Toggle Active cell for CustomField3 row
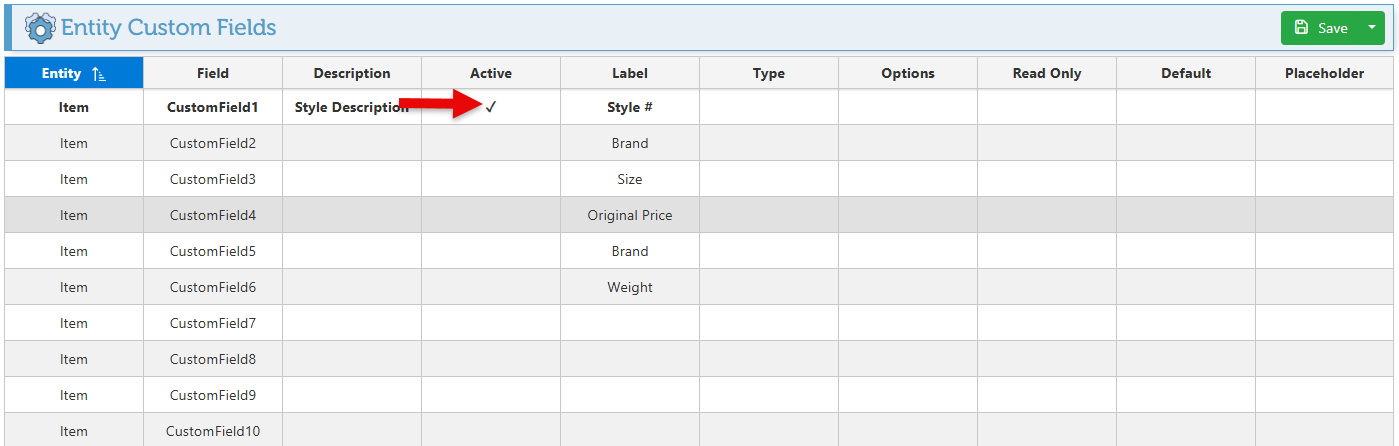Image resolution: width=1399 pixels, height=446 pixels. (x=491, y=179)
